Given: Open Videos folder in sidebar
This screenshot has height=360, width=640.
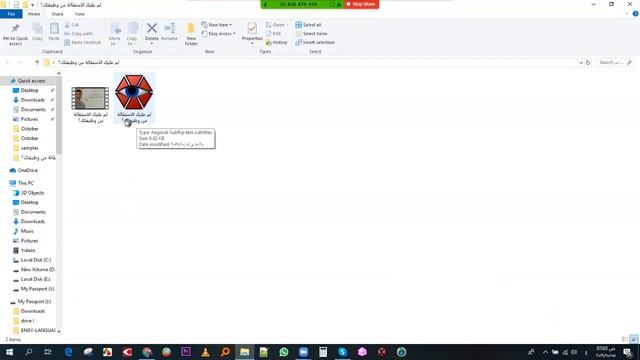Looking at the screenshot, I should (28, 250).
